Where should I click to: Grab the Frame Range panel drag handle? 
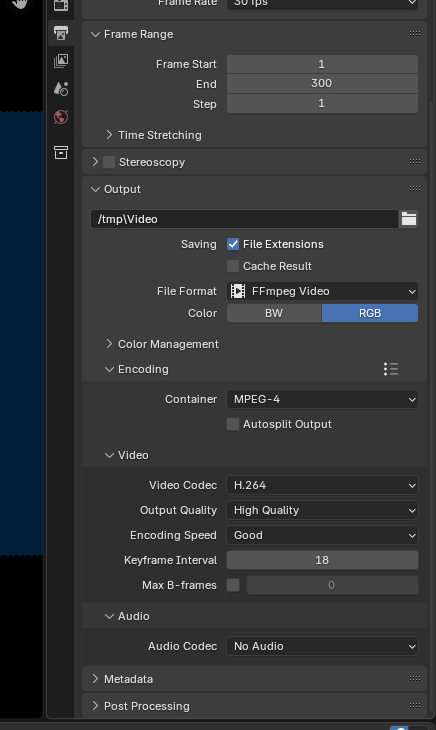point(415,34)
